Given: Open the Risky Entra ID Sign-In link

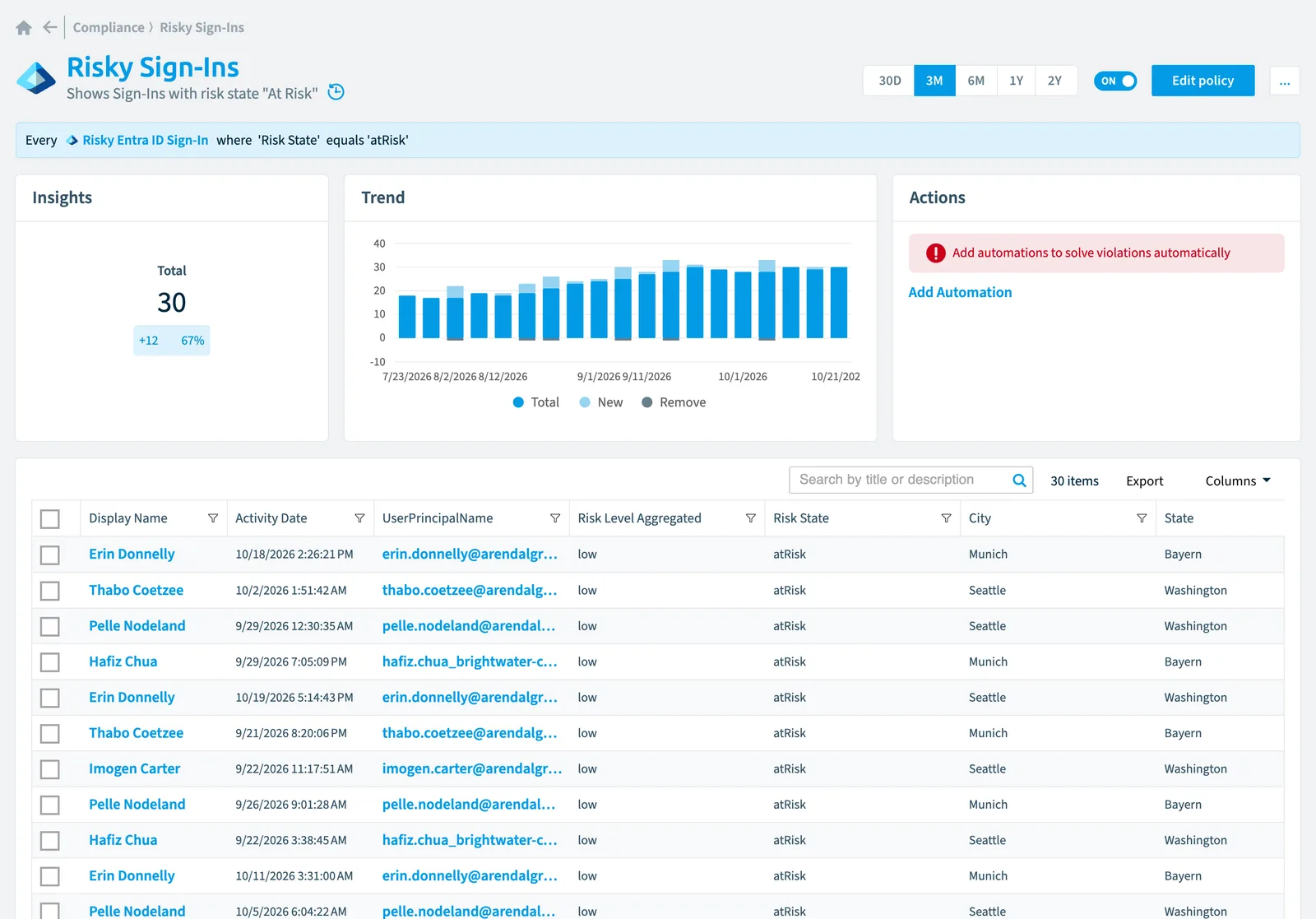Looking at the screenshot, I should pos(146,141).
